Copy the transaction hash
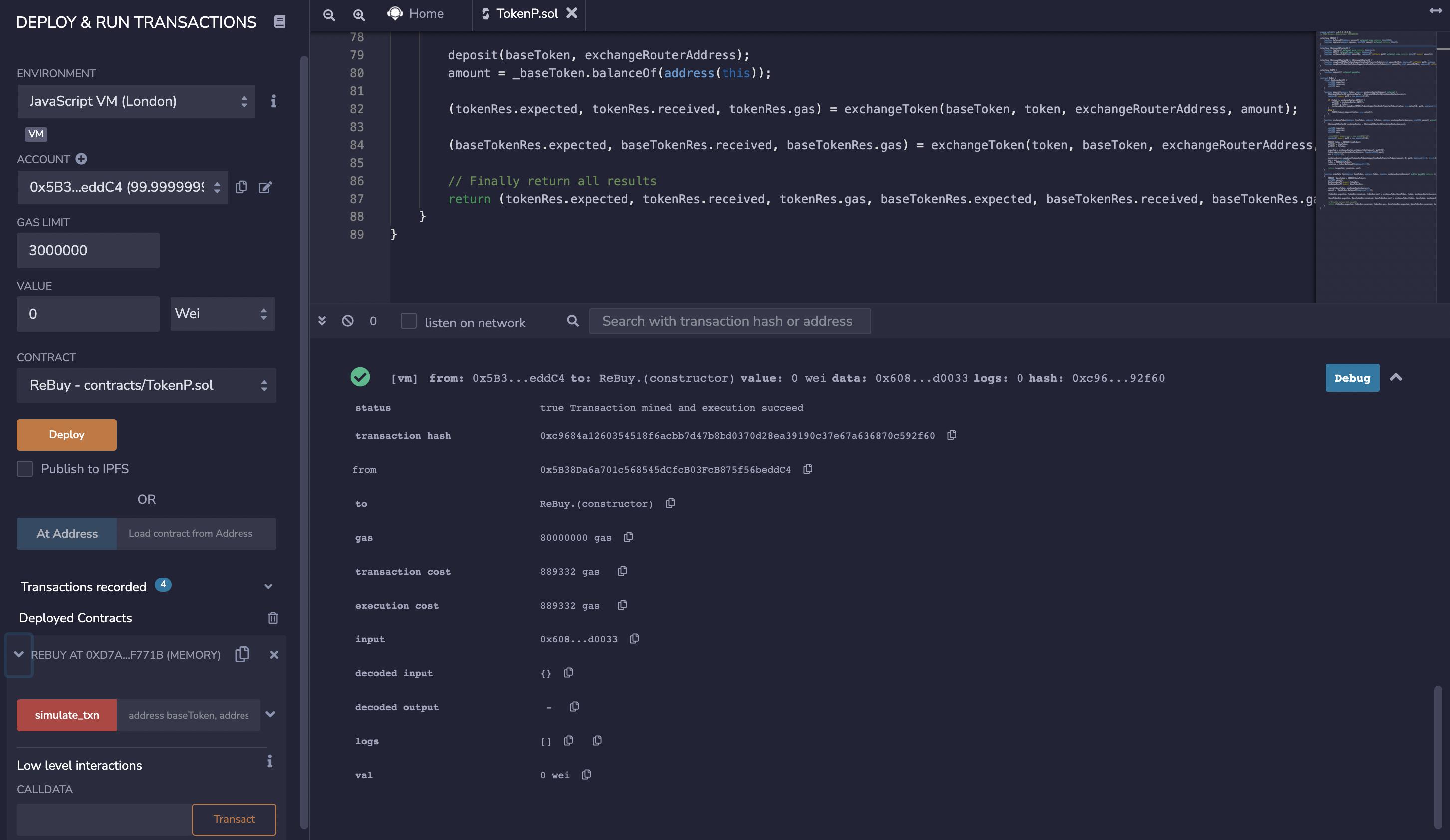Viewport: 1450px width, 840px height. 951,435
